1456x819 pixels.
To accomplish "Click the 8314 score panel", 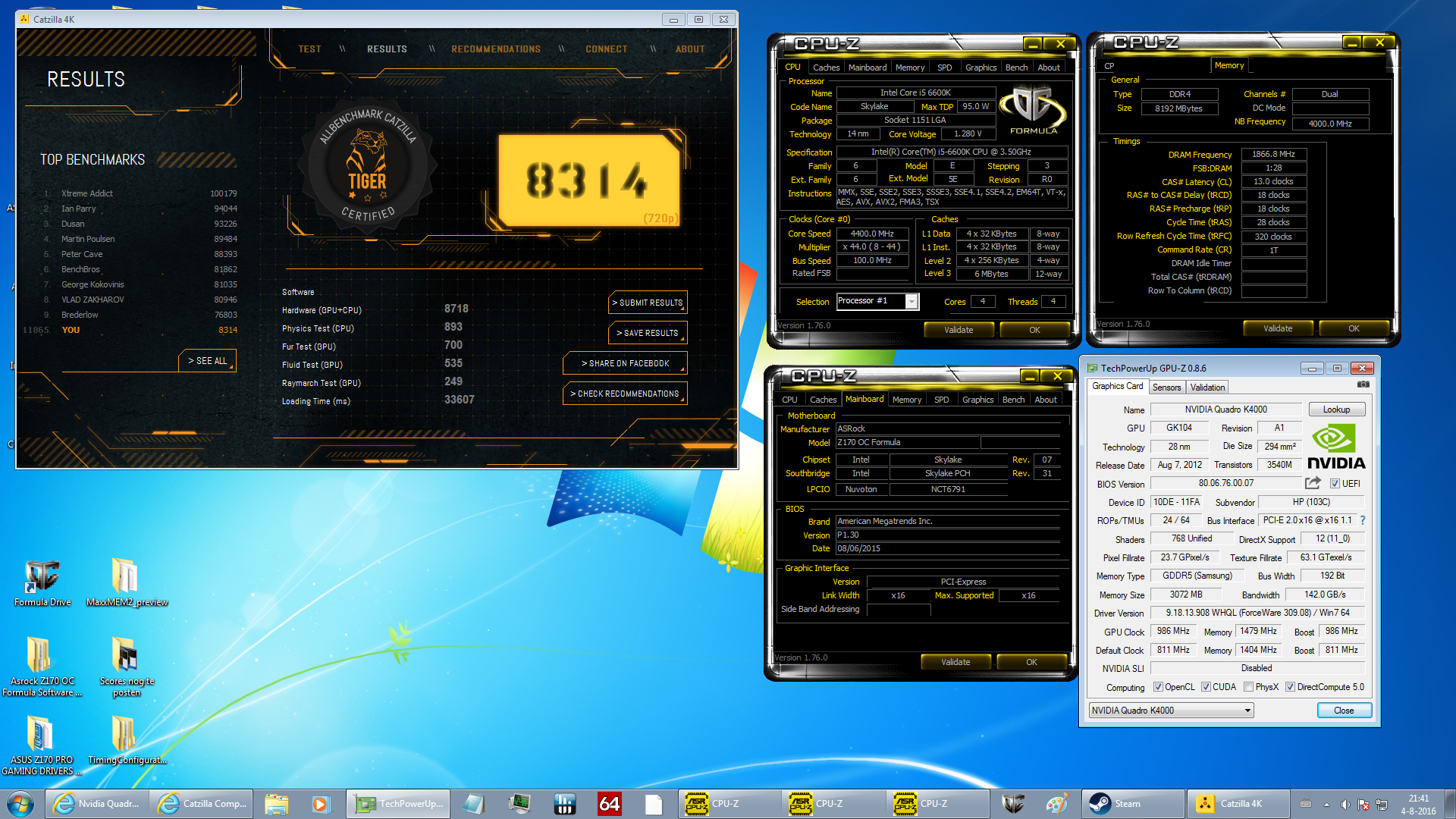I will tap(589, 181).
